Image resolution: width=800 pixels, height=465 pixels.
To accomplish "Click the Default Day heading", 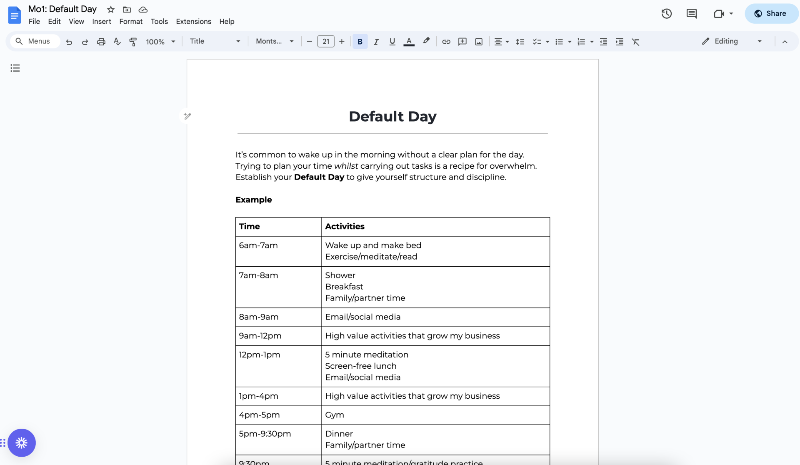I will [x=392, y=116].
